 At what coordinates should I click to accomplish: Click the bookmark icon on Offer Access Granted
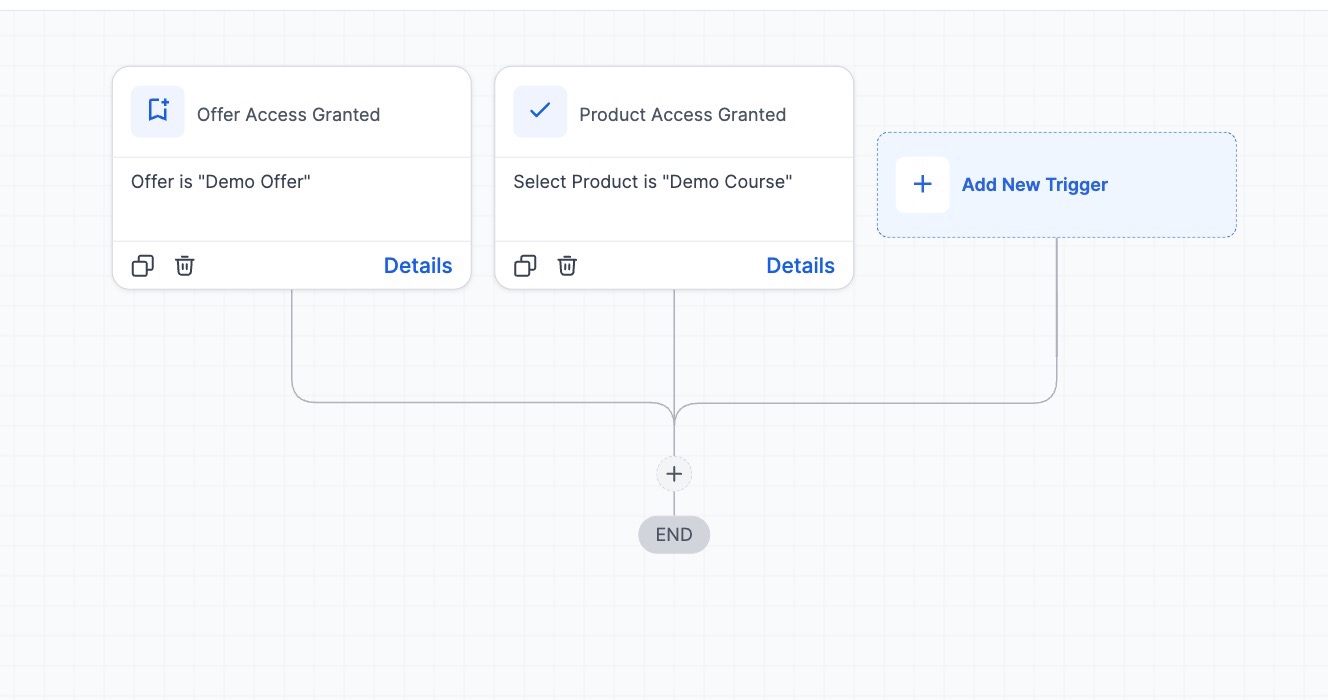click(158, 111)
